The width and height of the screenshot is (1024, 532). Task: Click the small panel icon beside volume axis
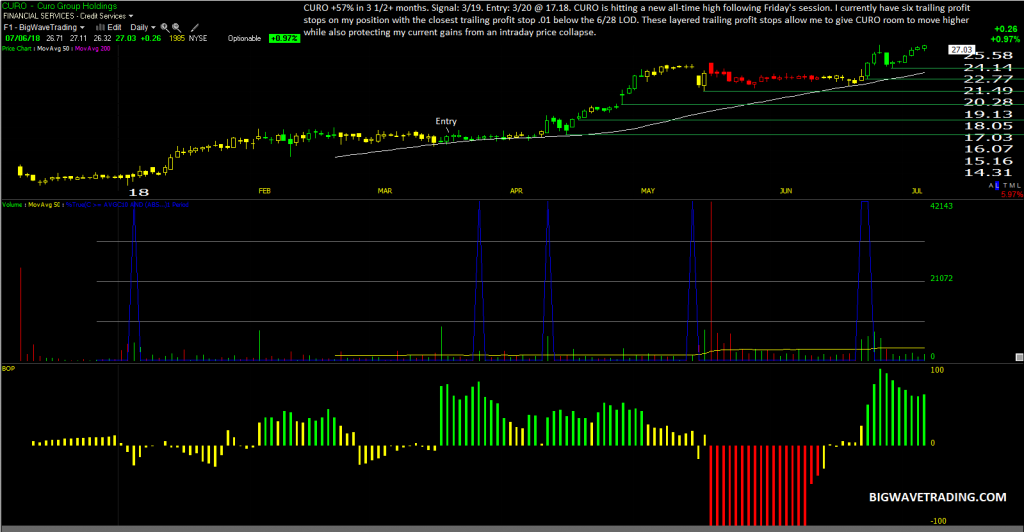[x=1019, y=357]
